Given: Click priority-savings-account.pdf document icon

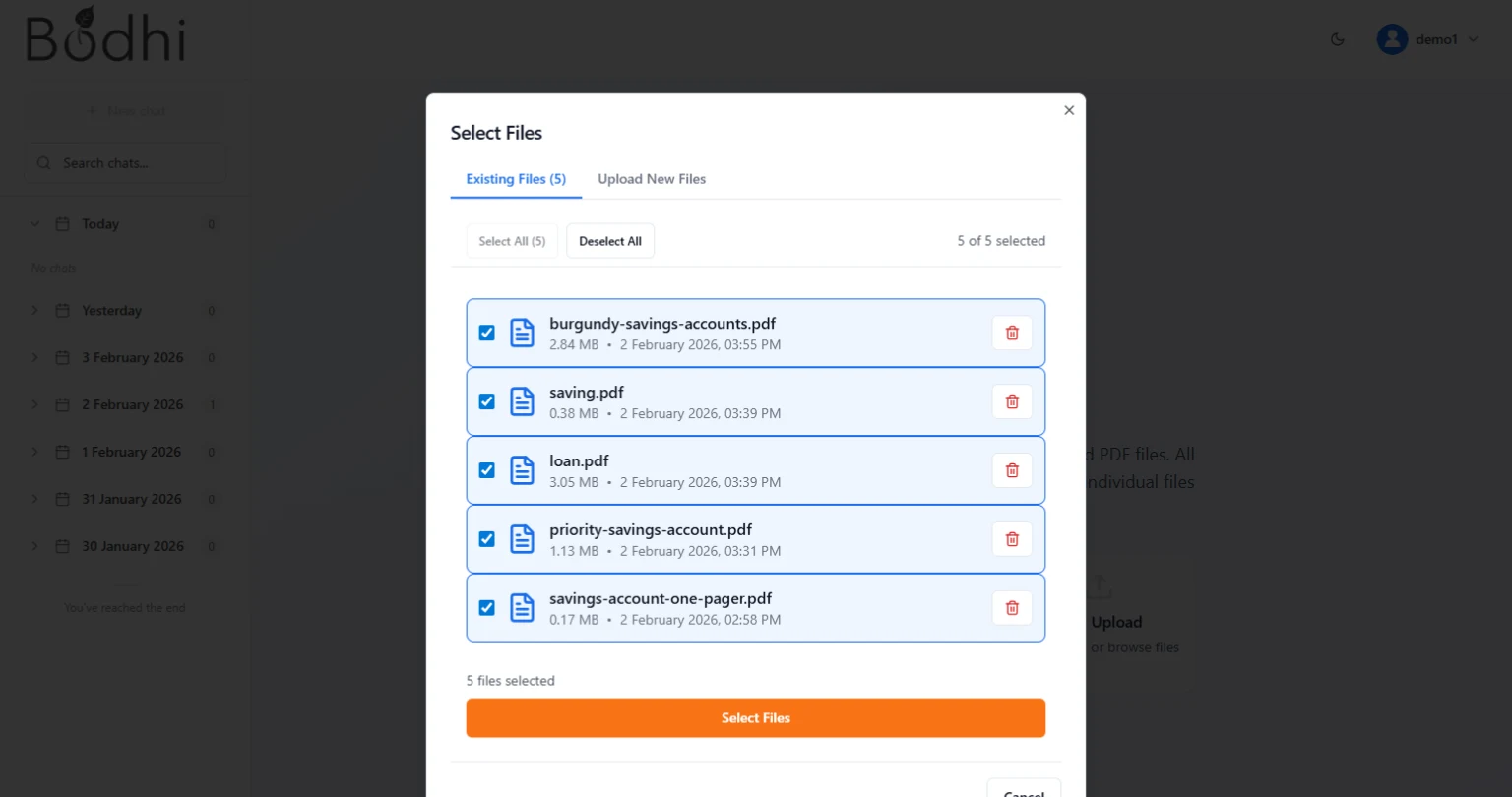Looking at the screenshot, I should [522, 539].
